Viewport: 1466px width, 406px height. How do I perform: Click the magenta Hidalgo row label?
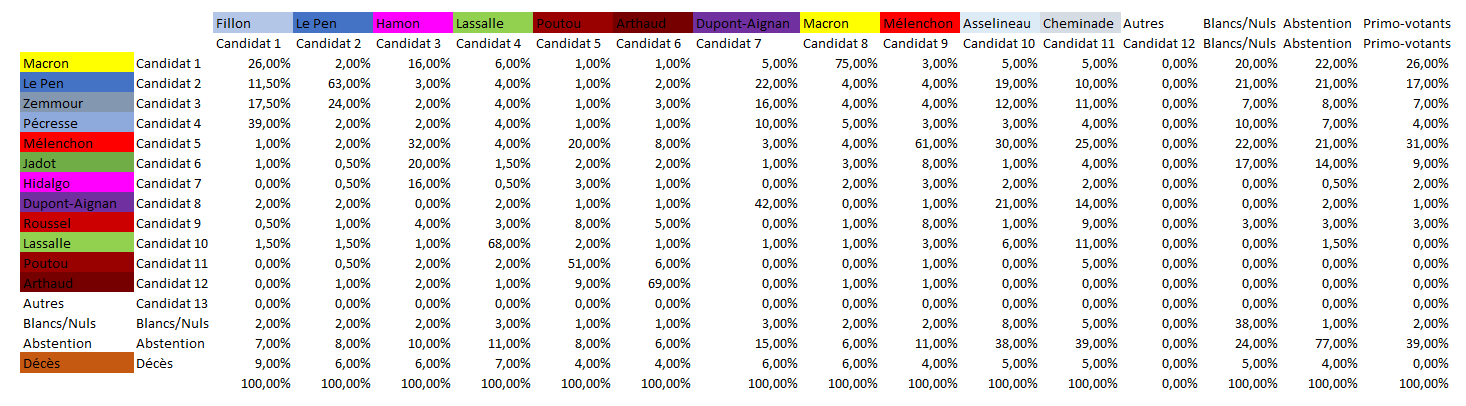pyautogui.click(x=76, y=183)
